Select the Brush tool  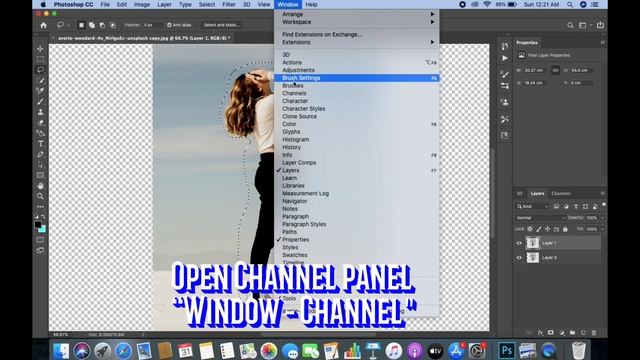point(40,101)
